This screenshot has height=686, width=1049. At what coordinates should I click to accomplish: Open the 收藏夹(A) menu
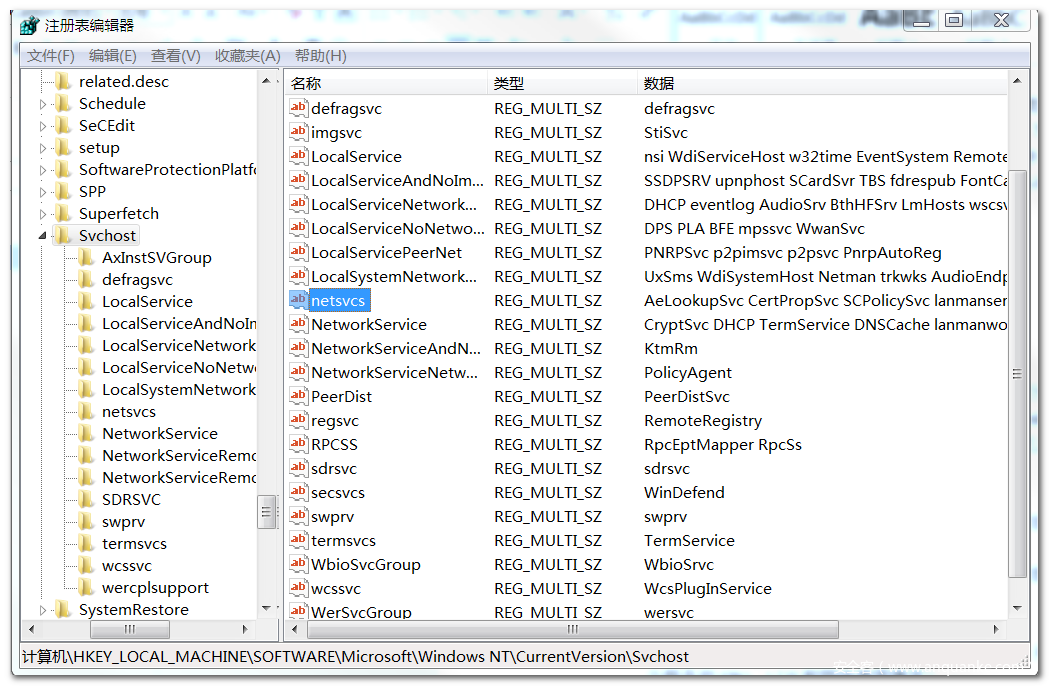tap(247, 56)
